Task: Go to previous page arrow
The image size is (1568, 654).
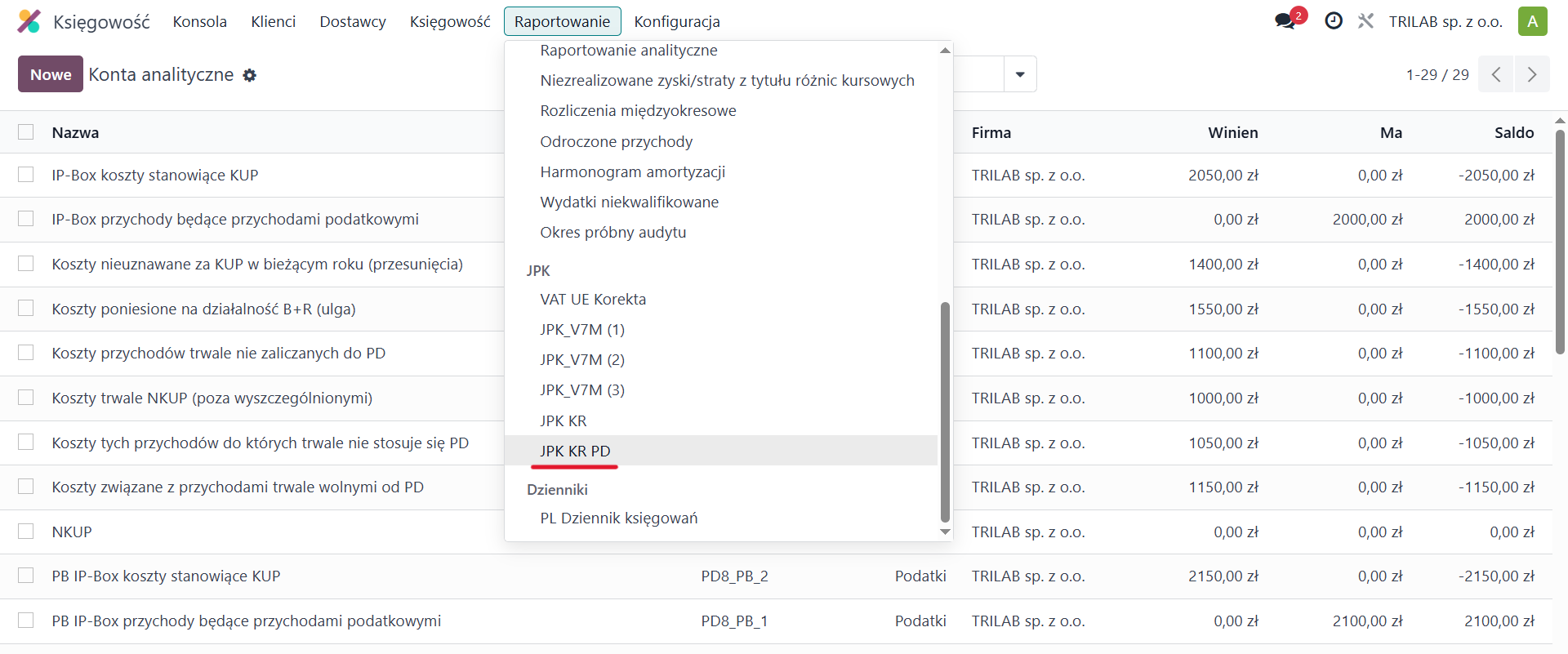Action: tap(1496, 74)
